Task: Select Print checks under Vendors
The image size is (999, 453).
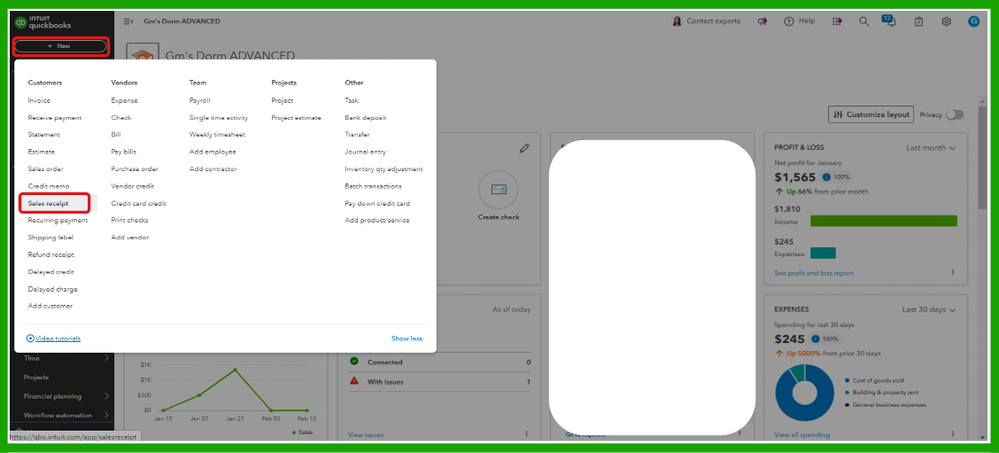Action: pos(129,220)
